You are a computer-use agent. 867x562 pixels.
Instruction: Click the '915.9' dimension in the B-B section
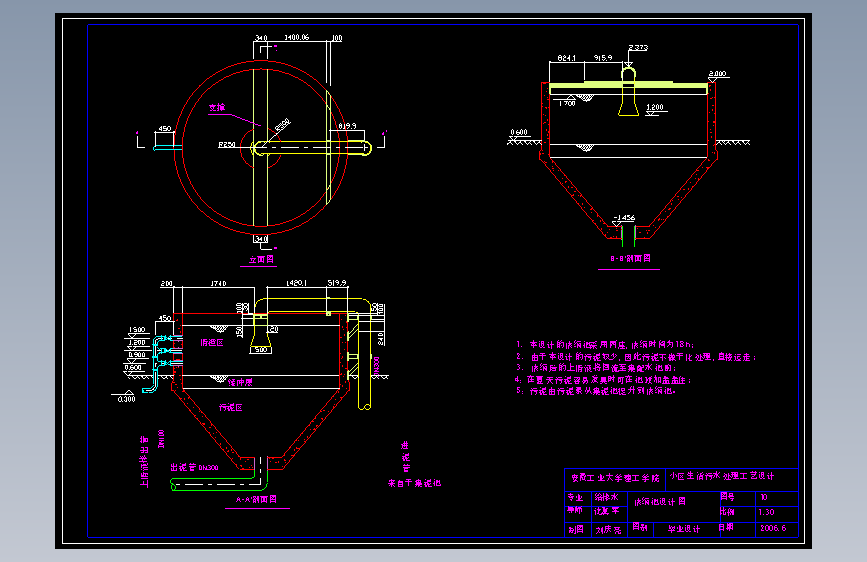pos(603,58)
